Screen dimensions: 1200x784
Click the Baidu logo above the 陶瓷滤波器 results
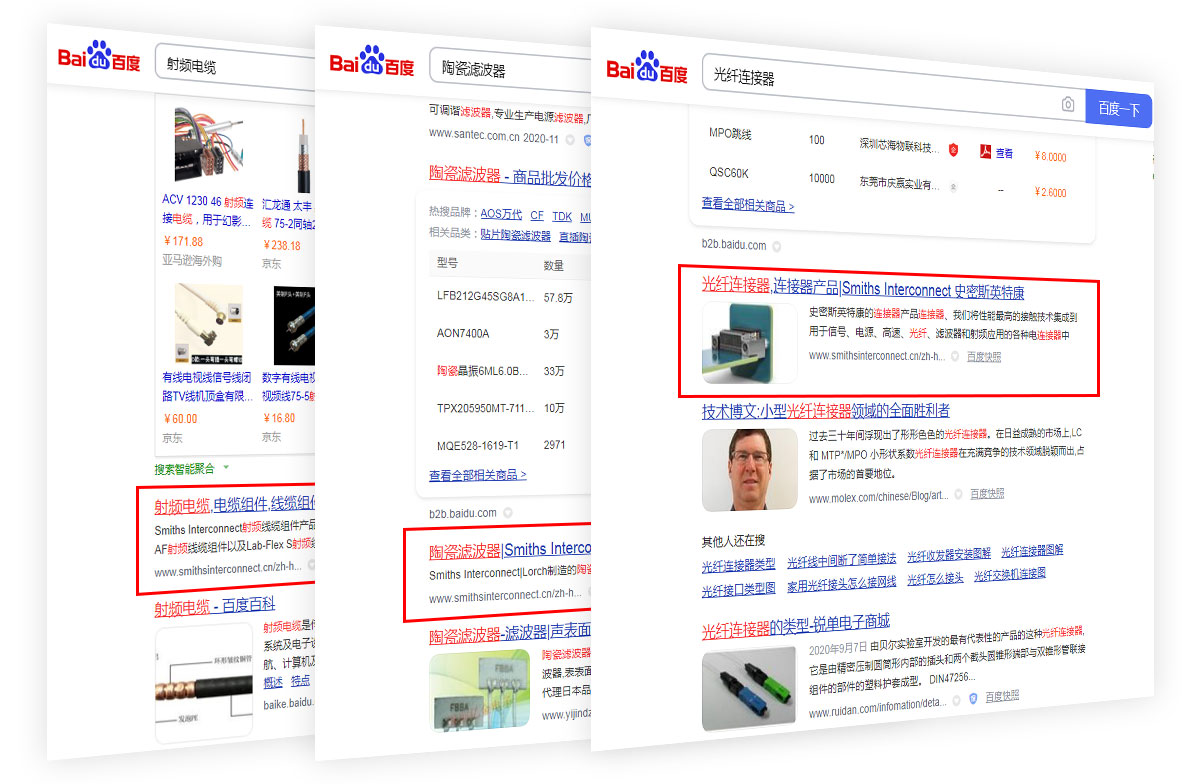pyautogui.click(x=371, y=63)
